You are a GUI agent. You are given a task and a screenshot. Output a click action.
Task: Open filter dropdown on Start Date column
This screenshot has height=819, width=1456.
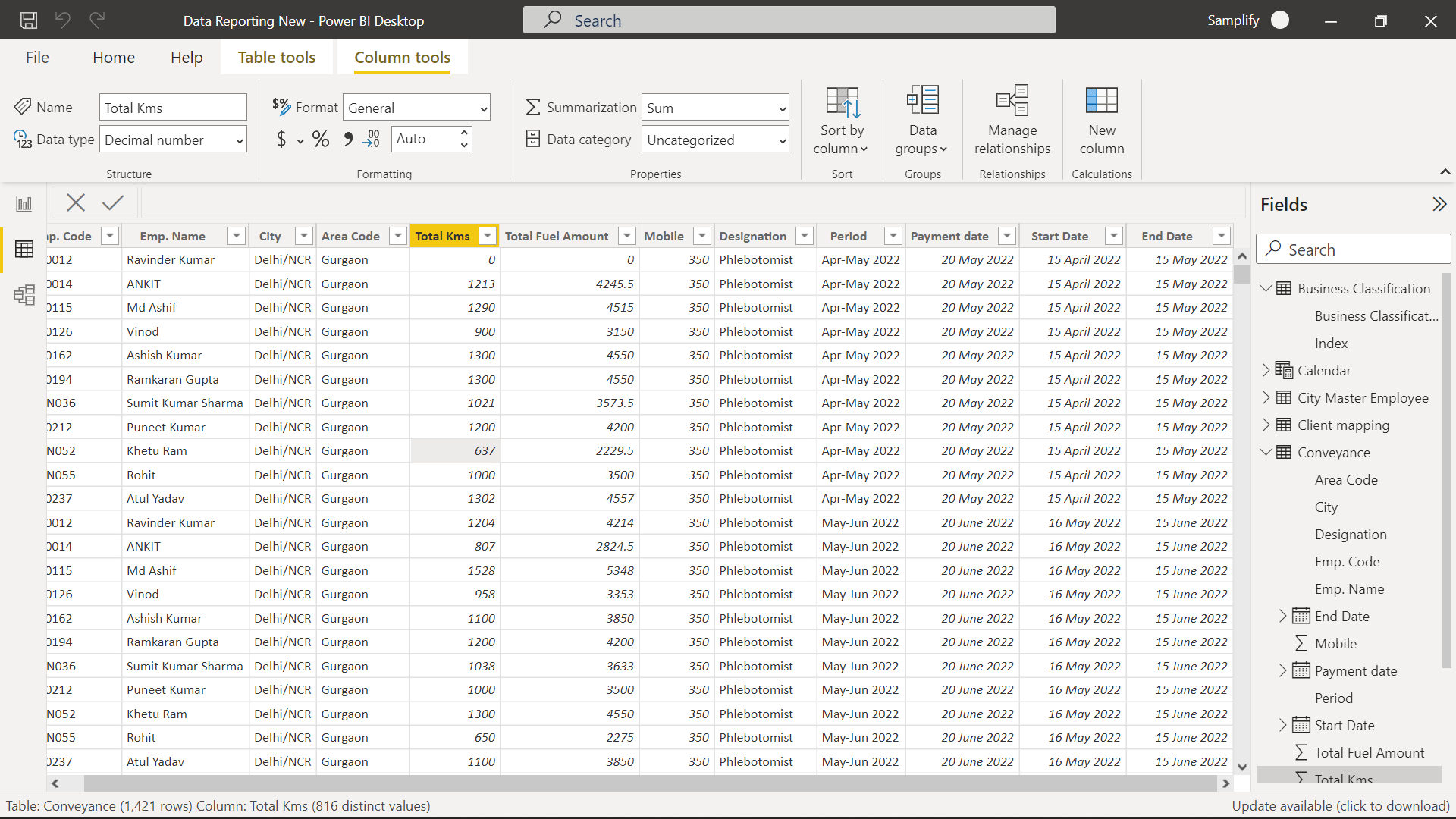click(x=1114, y=236)
